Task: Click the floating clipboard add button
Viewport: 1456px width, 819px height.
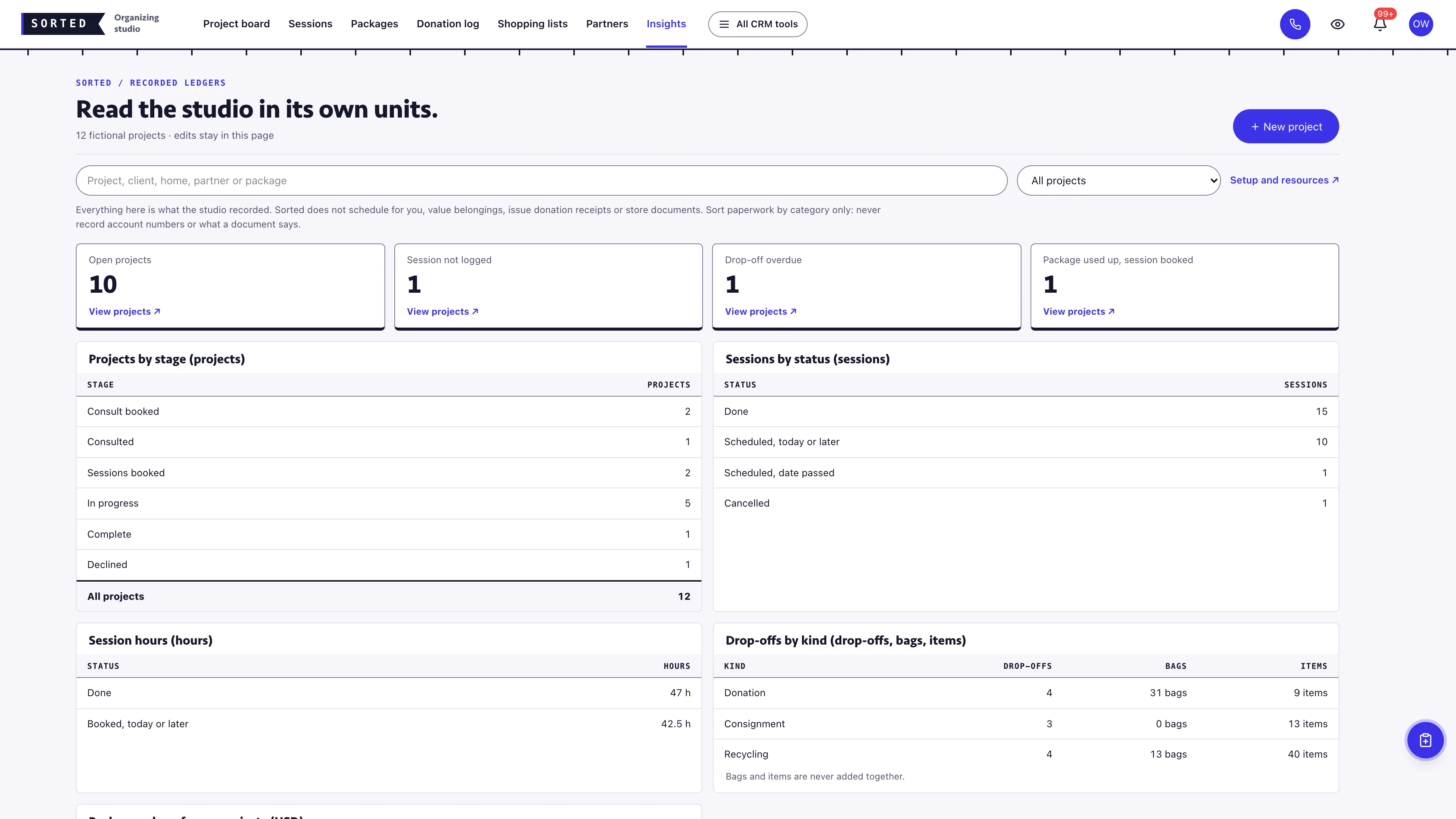Action: (x=1425, y=740)
